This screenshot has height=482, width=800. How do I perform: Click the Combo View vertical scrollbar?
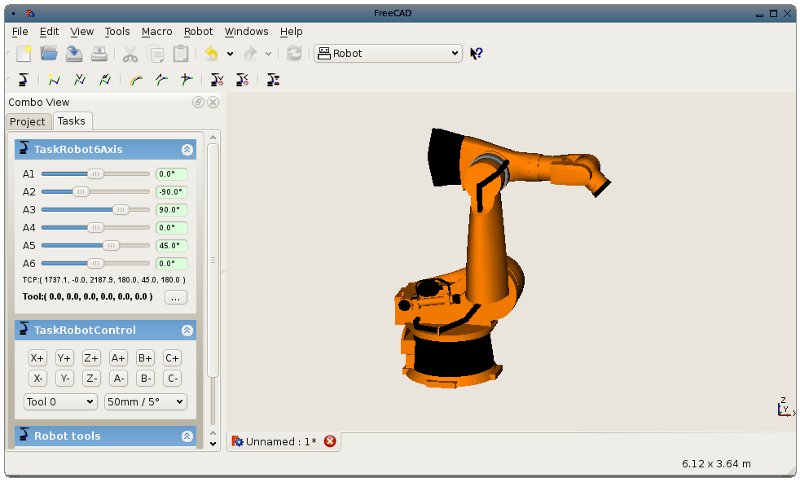(x=213, y=261)
